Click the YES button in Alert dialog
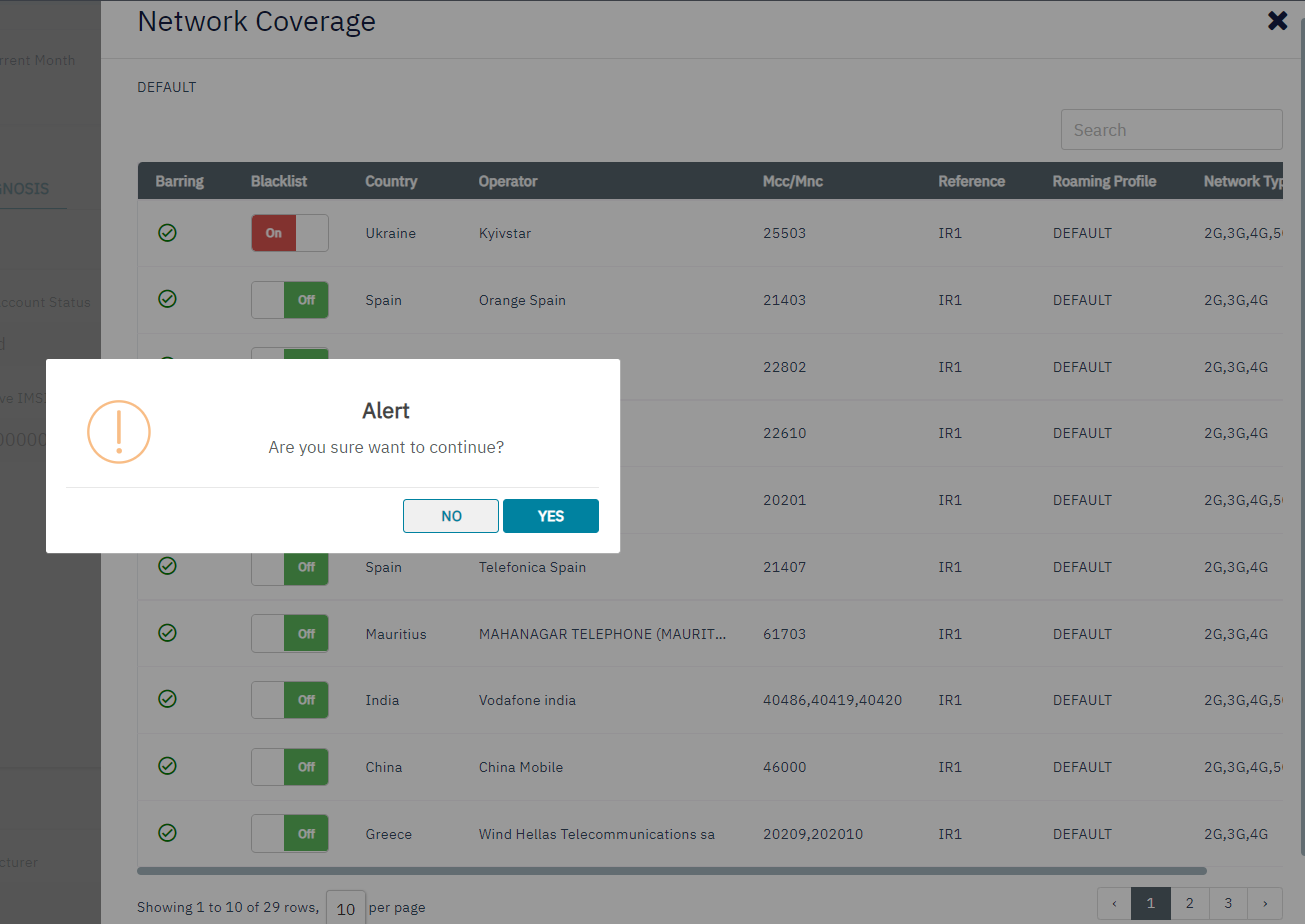Screen dimensions: 1305x924 (550, 516)
